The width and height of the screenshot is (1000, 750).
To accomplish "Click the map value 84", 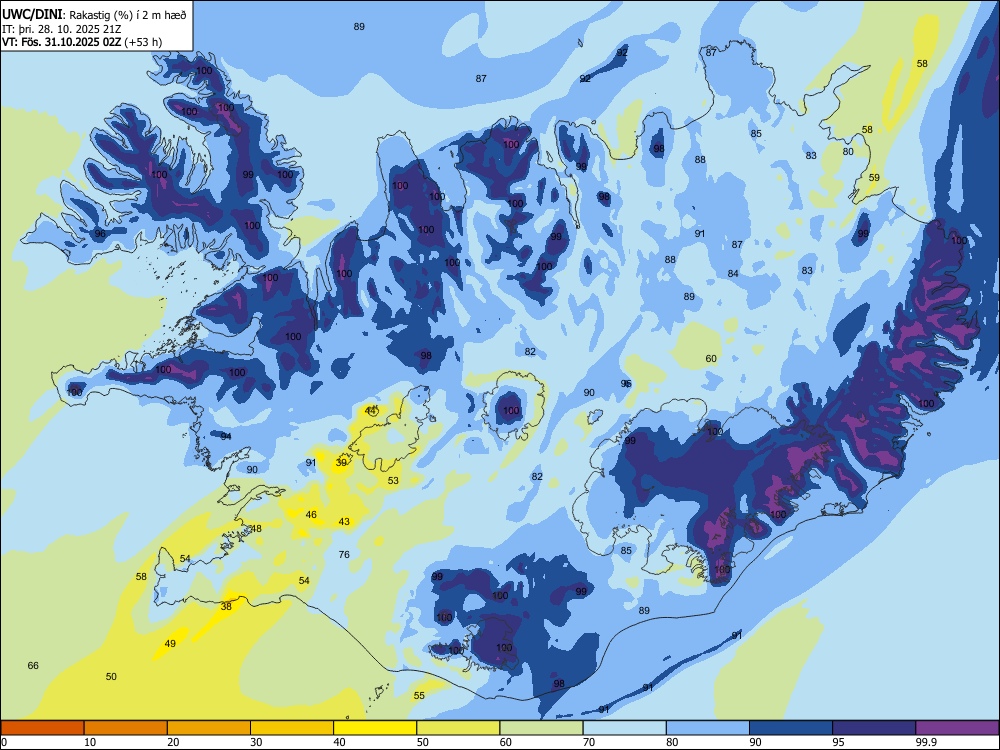I will 733,274.
